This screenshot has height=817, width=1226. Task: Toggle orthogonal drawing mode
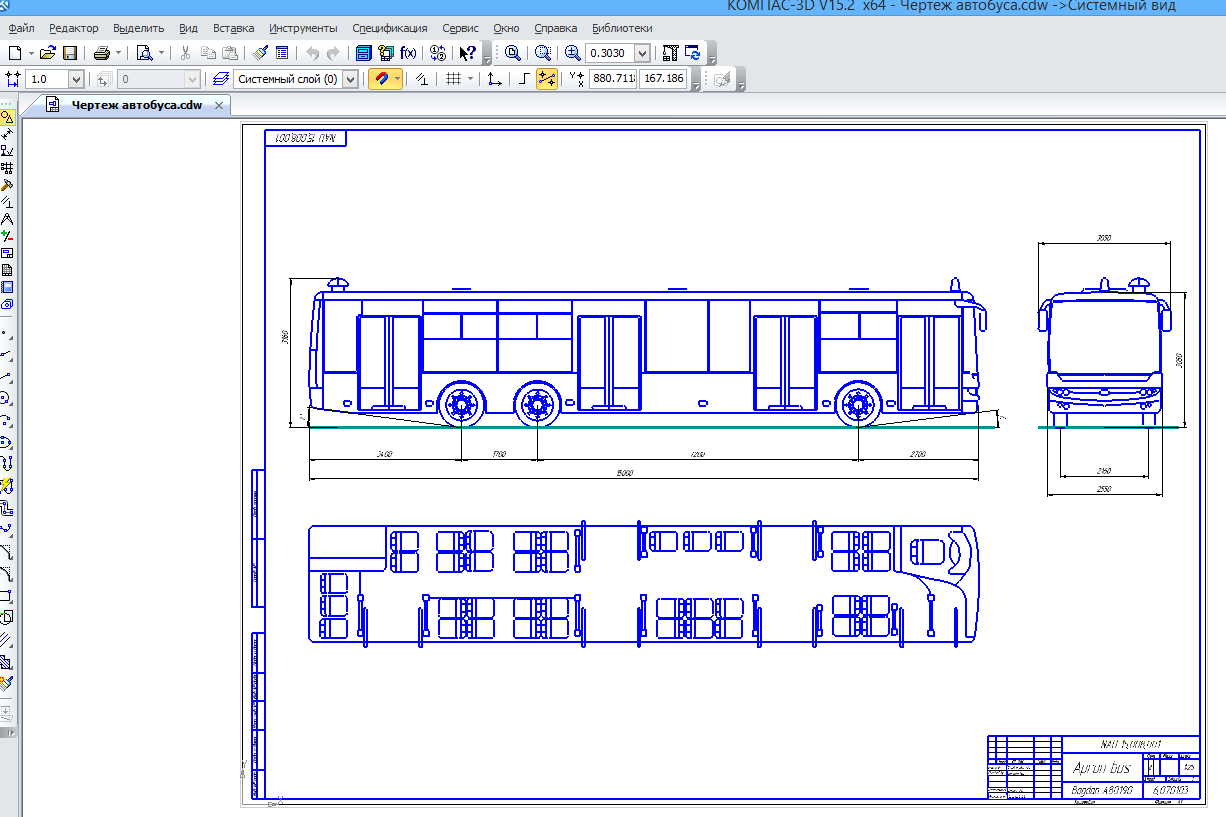[523, 79]
